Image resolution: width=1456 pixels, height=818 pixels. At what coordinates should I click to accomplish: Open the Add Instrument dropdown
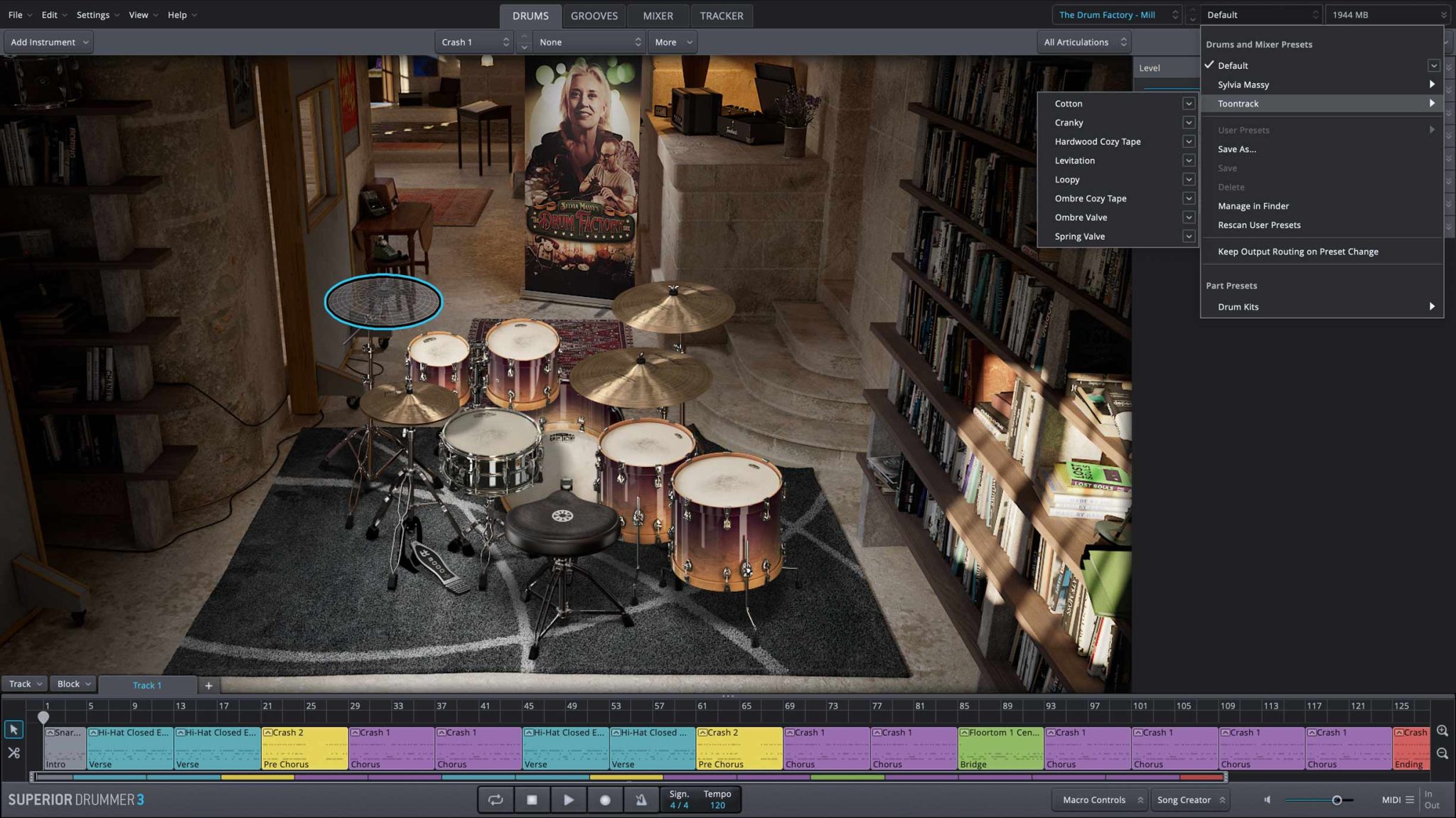(49, 42)
